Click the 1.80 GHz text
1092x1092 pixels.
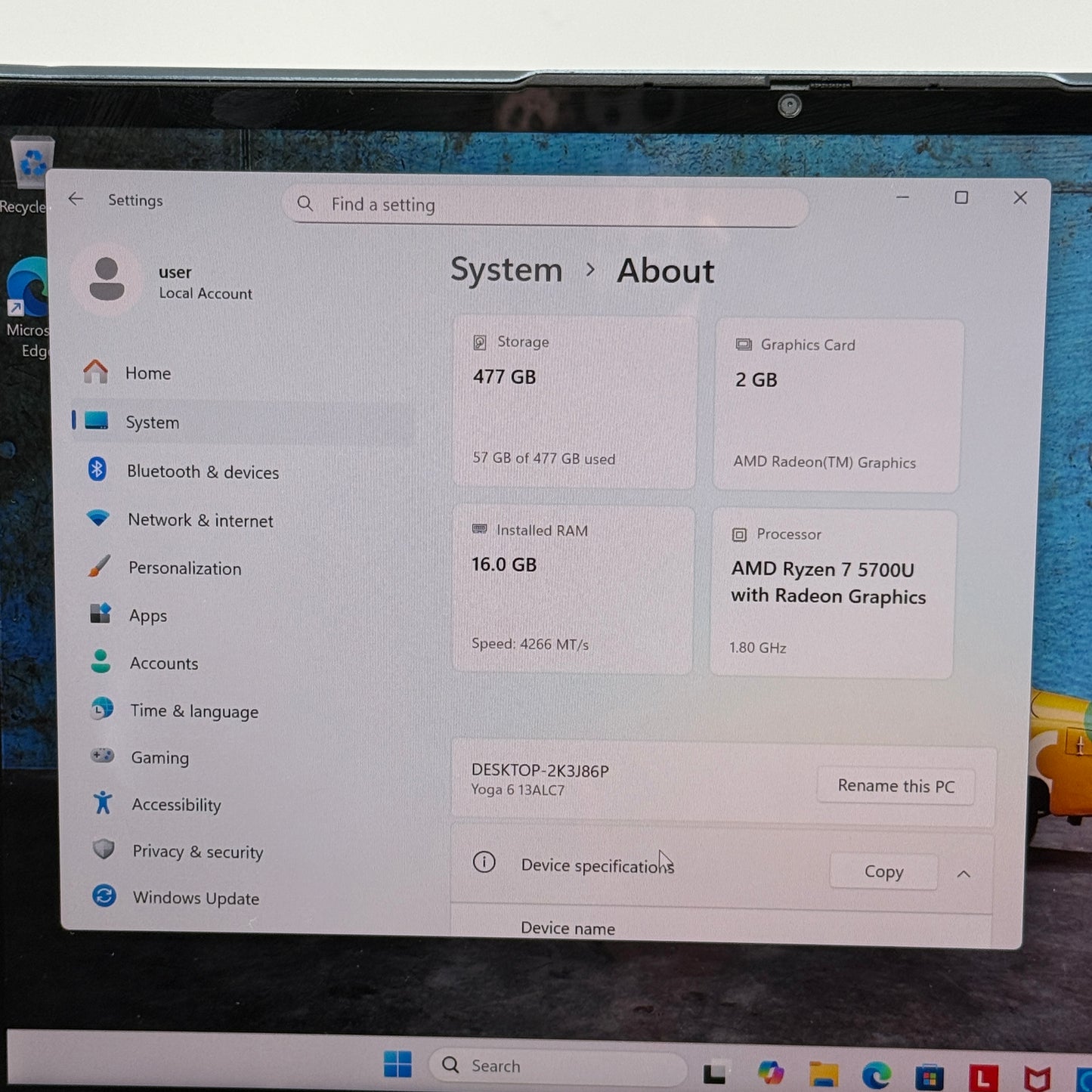click(x=758, y=648)
